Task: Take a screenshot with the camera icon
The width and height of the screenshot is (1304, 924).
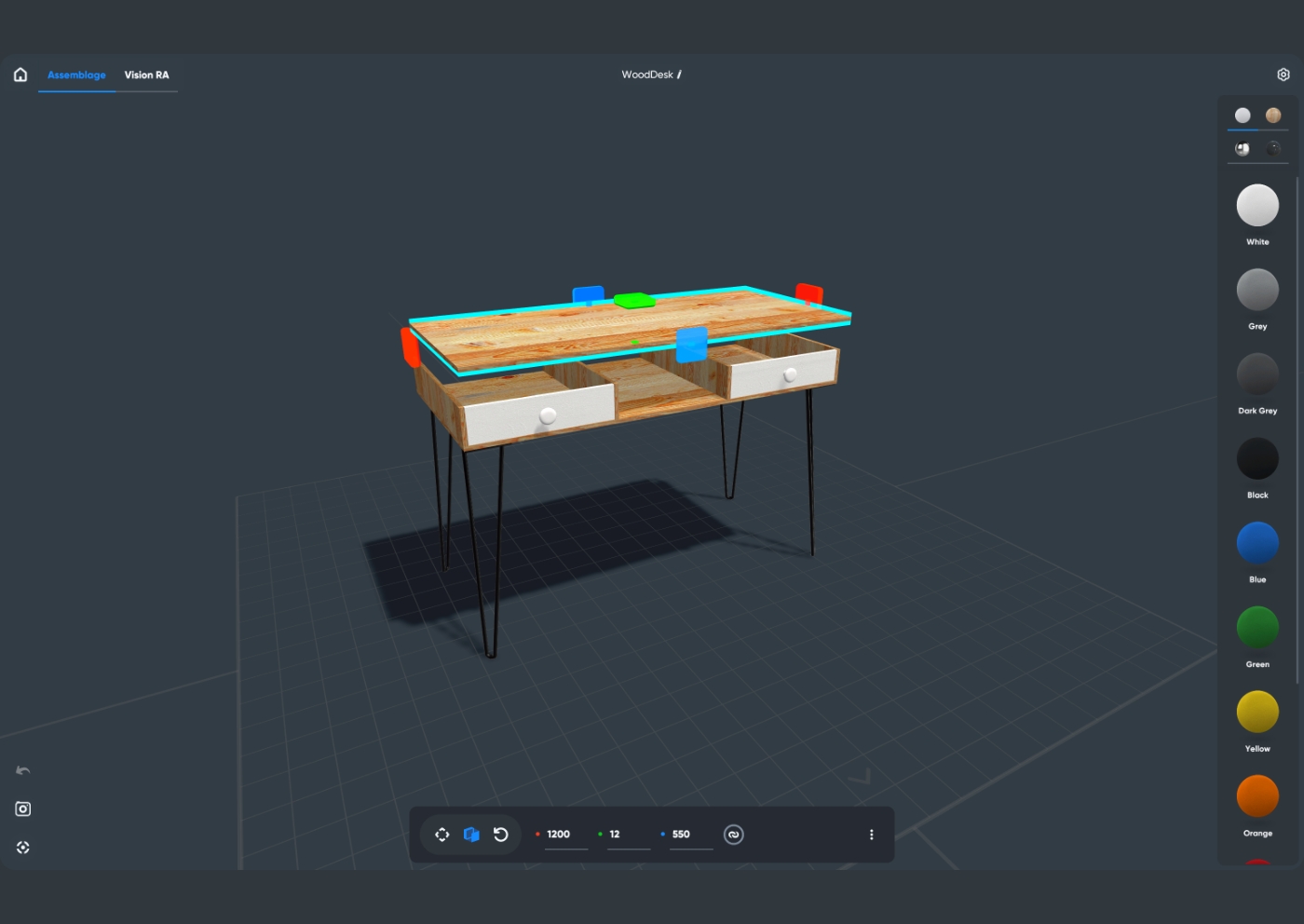Action: click(x=23, y=808)
